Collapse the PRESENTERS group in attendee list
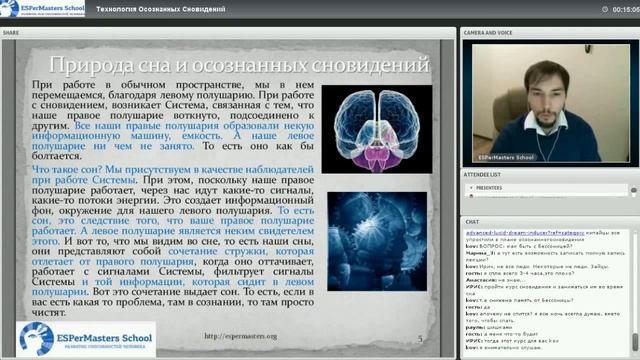 [471, 188]
